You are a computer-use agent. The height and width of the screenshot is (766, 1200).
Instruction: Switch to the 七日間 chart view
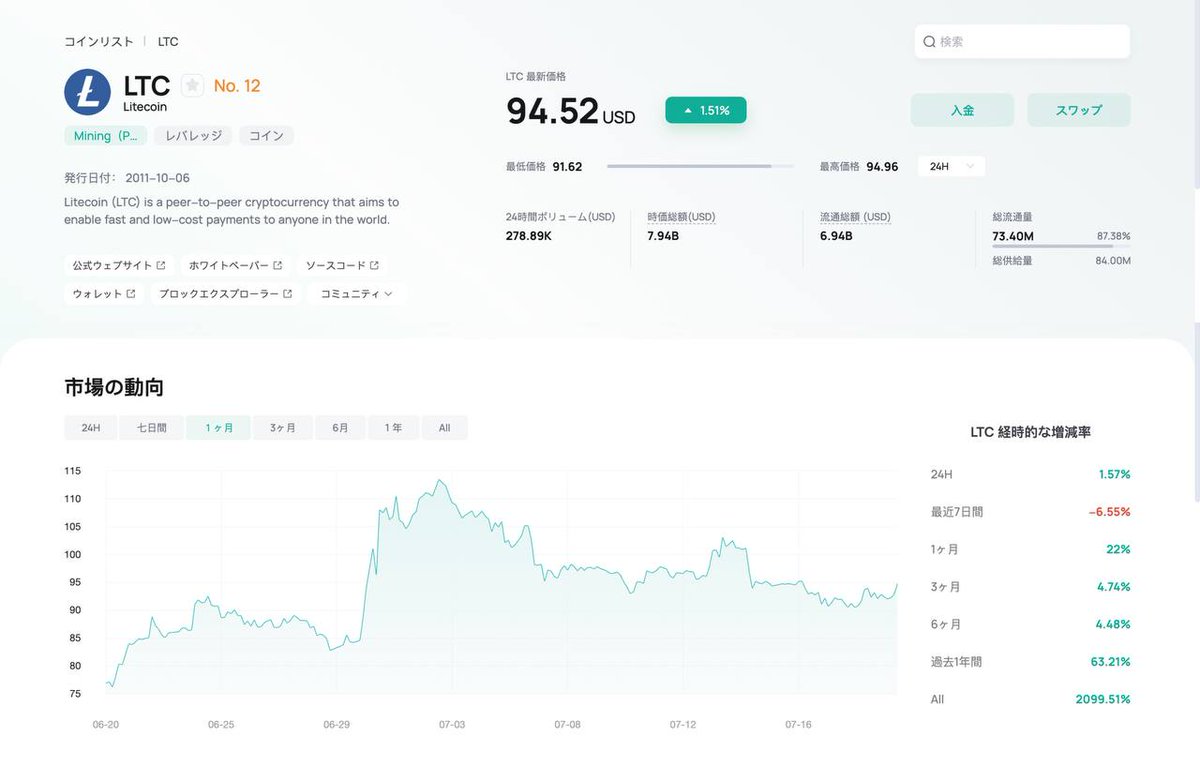[150, 427]
